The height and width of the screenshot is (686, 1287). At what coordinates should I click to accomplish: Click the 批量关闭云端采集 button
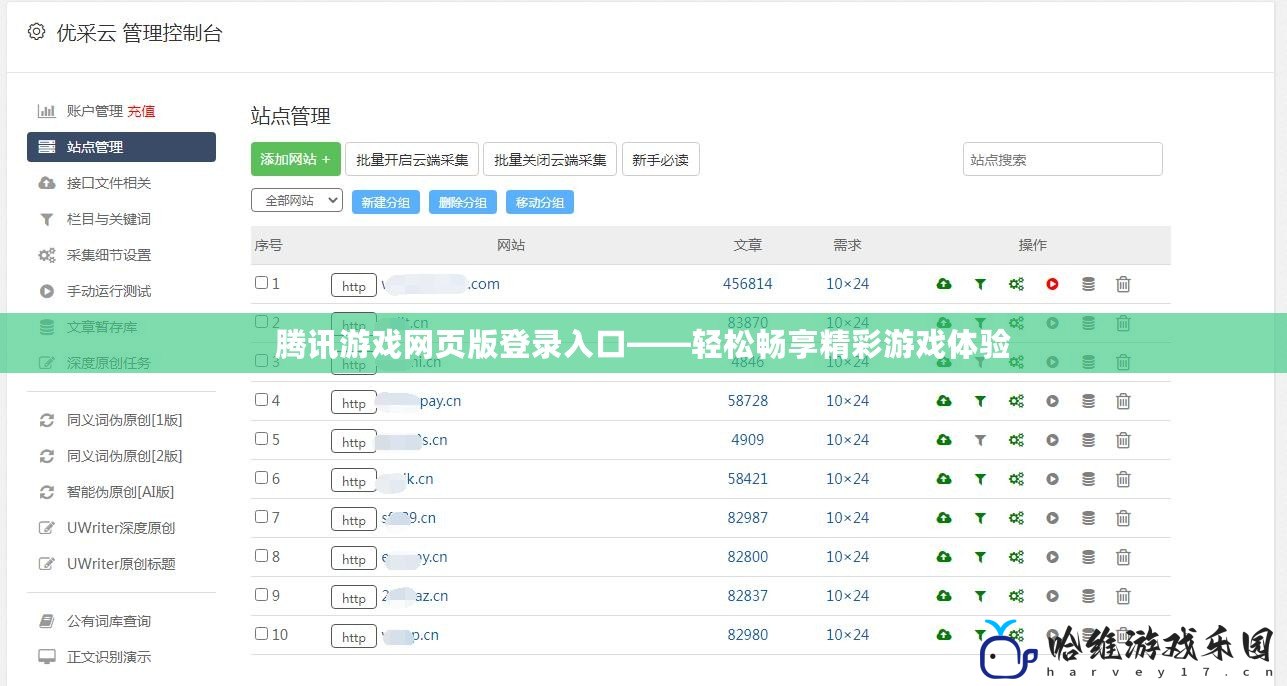coord(550,159)
